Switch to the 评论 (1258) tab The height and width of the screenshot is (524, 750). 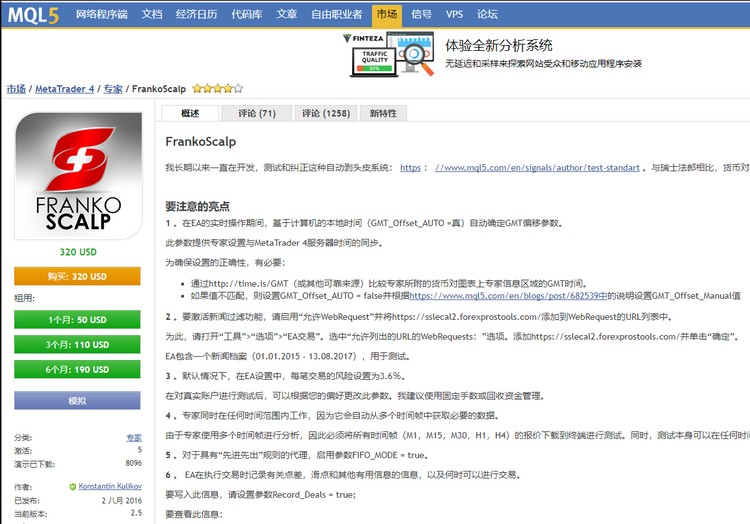326,113
